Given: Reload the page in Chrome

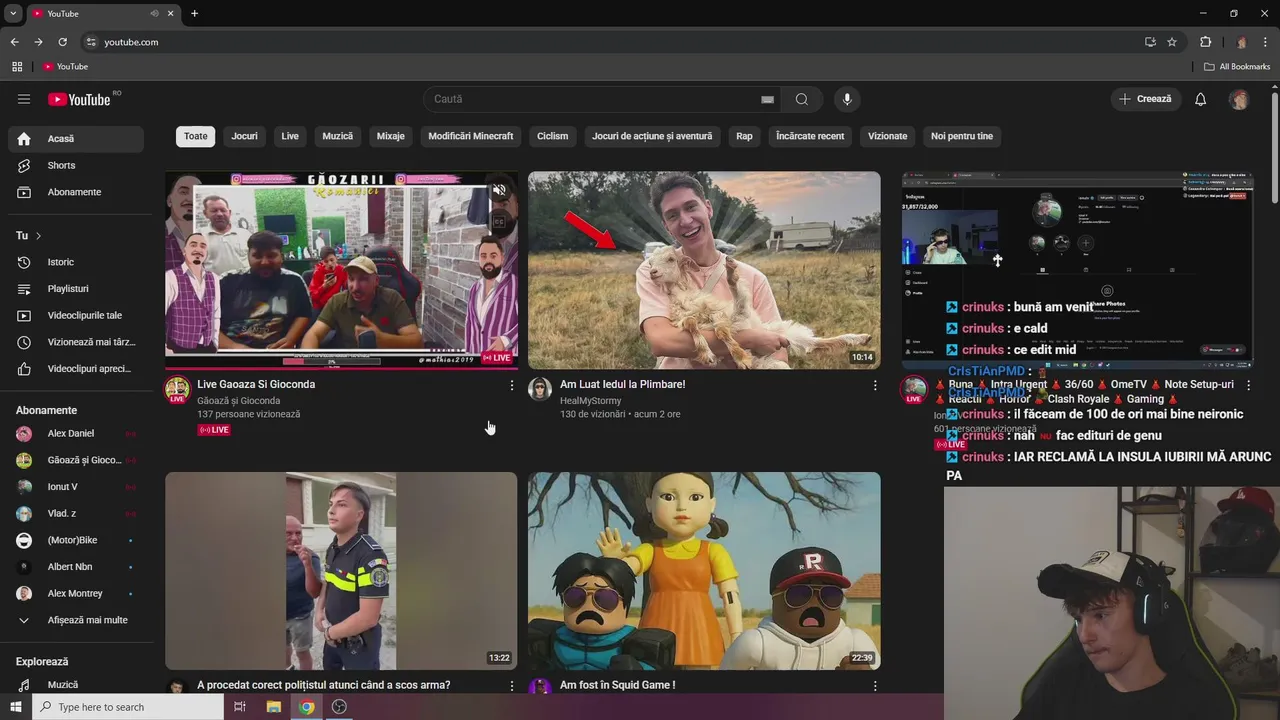Looking at the screenshot, I should [x=62, y=42].
